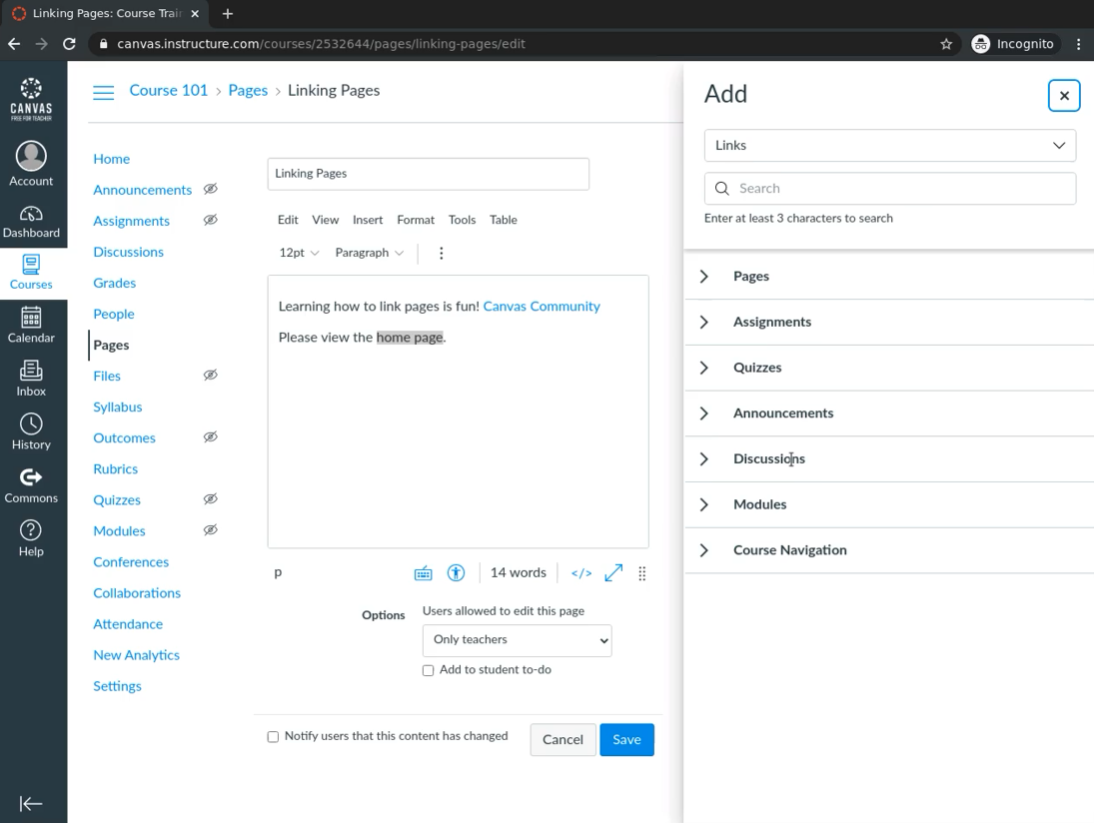Open the Calendar in global navigation
1094x823 pixels.
pyautogui.click(x=31, y=325)
